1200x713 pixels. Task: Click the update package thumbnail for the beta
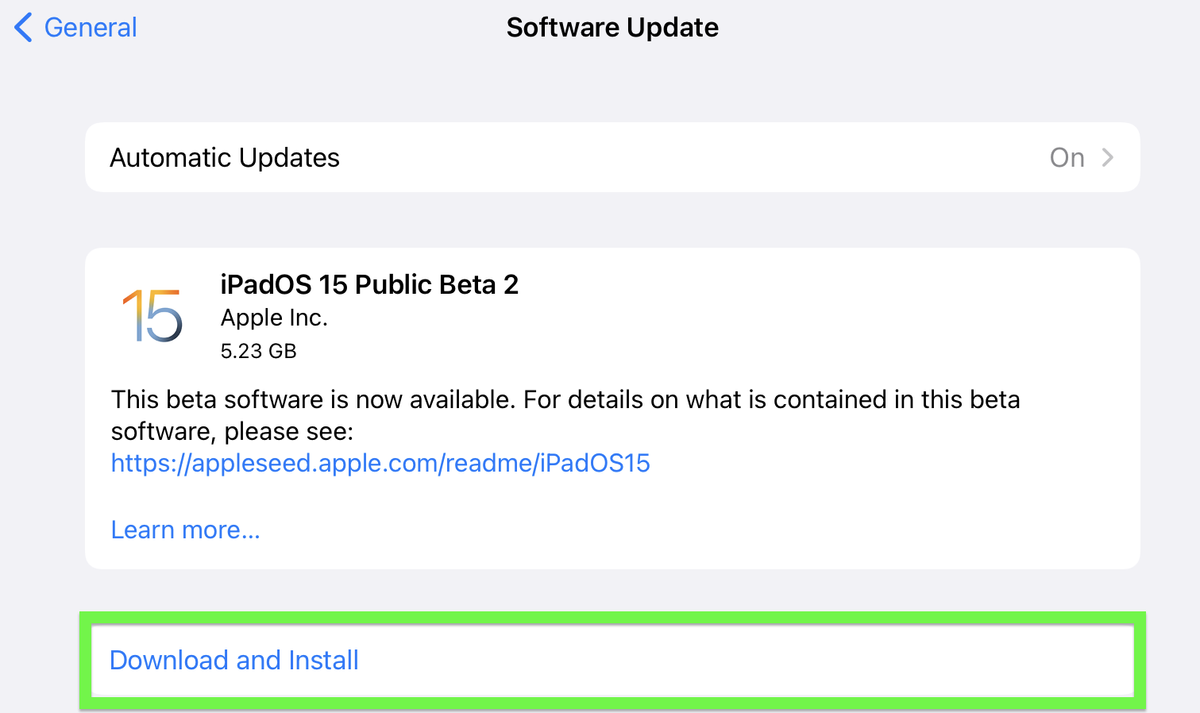150,315
